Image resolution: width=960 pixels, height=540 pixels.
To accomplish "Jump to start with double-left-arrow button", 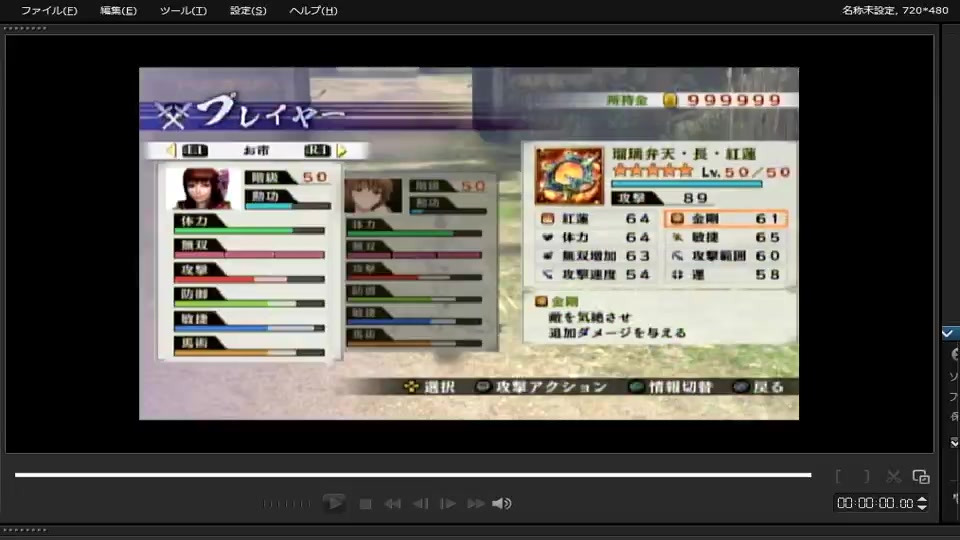I will coord(392,504).
